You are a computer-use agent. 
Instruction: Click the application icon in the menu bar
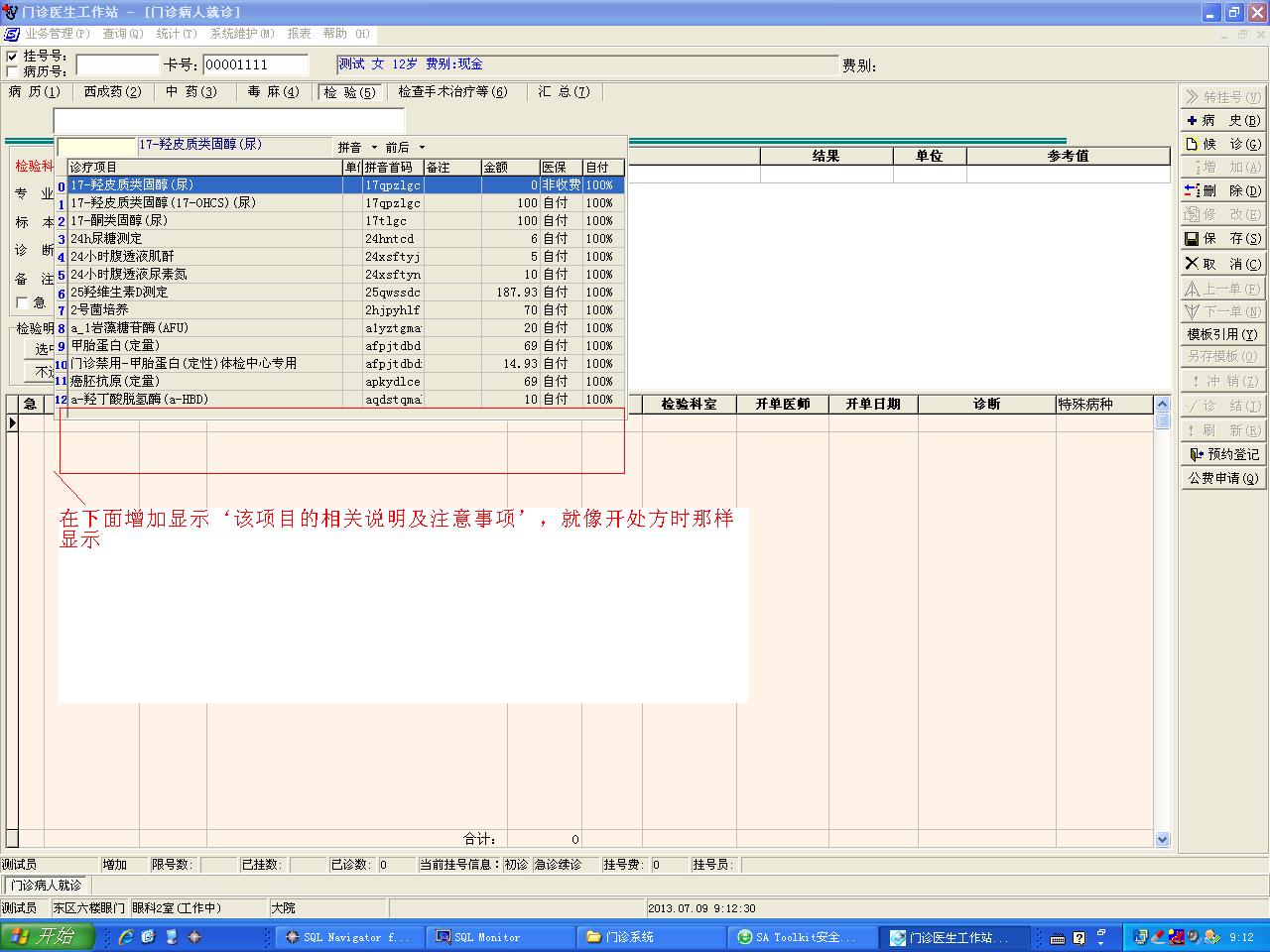point(12,34)
